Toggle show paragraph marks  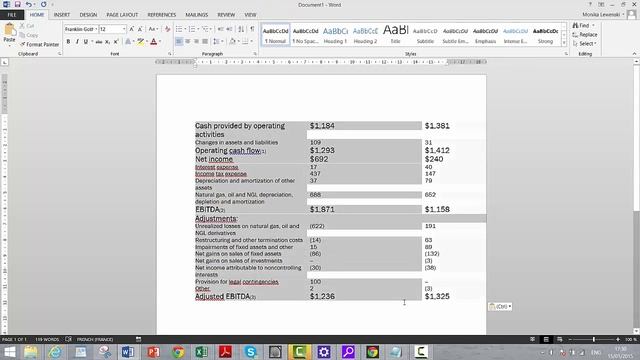(252, 29)
